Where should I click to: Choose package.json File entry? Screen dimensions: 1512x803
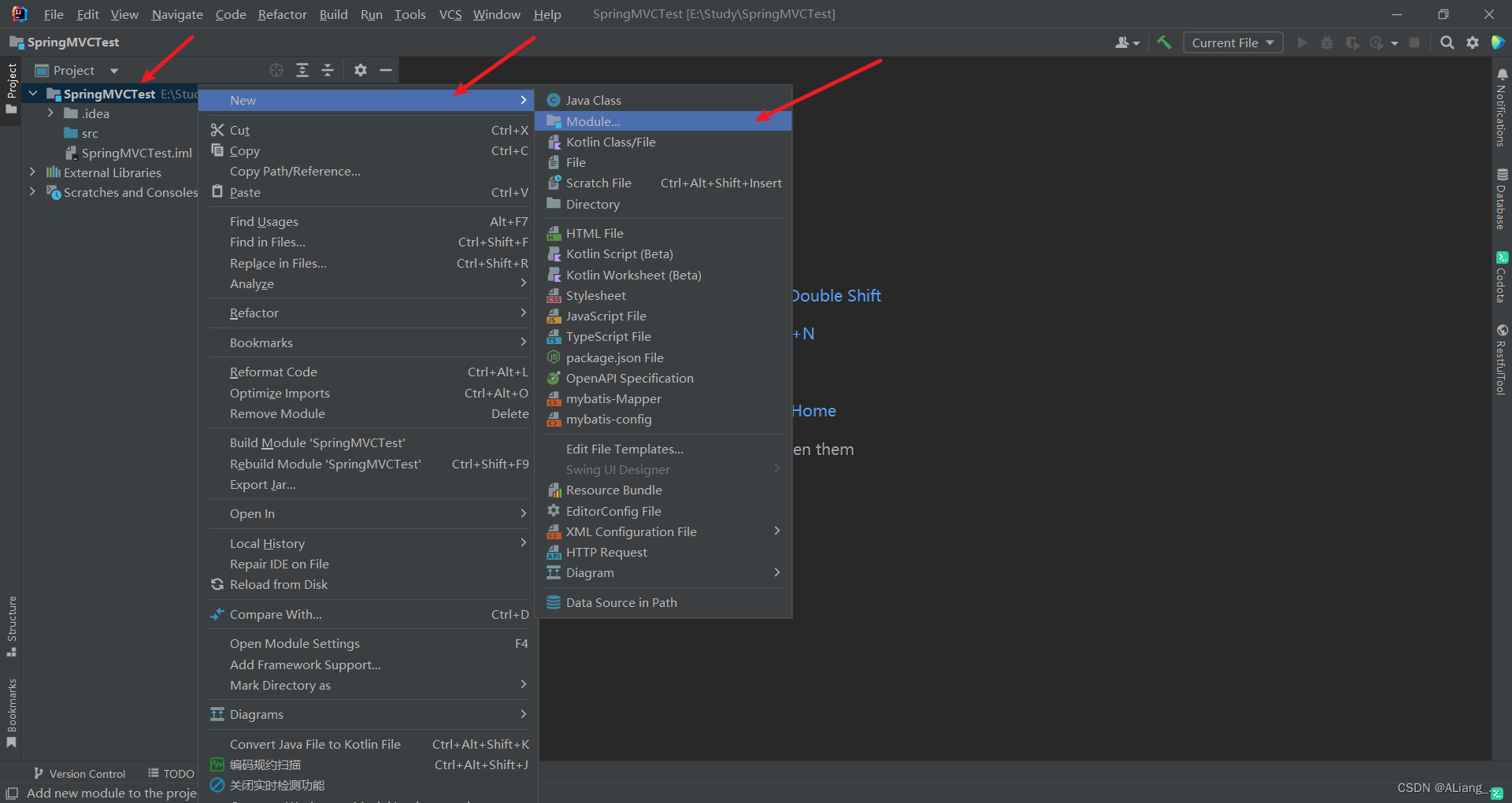pos(663,357)
